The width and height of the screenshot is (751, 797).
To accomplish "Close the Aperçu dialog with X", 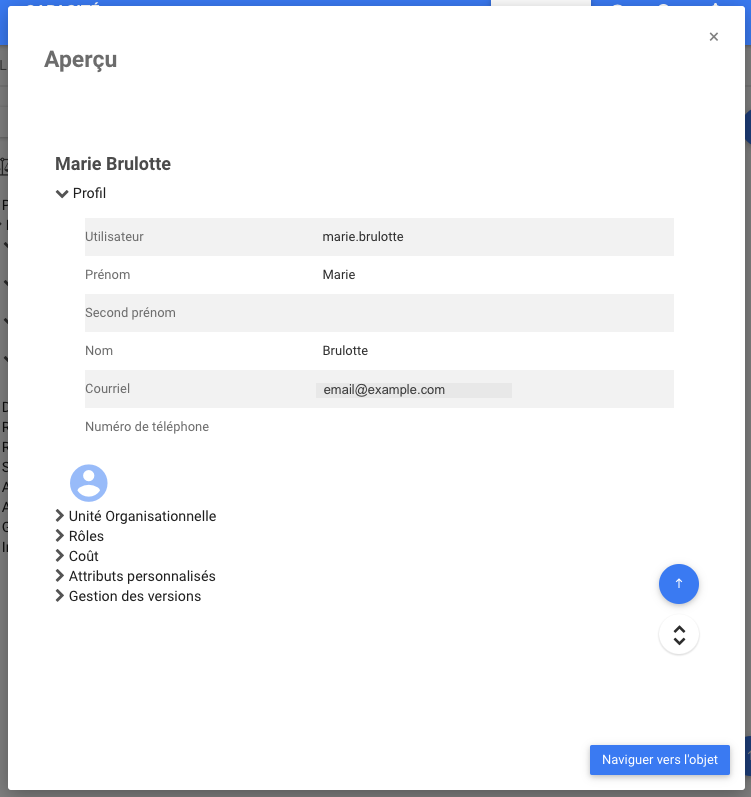I will tap(713, 37).
